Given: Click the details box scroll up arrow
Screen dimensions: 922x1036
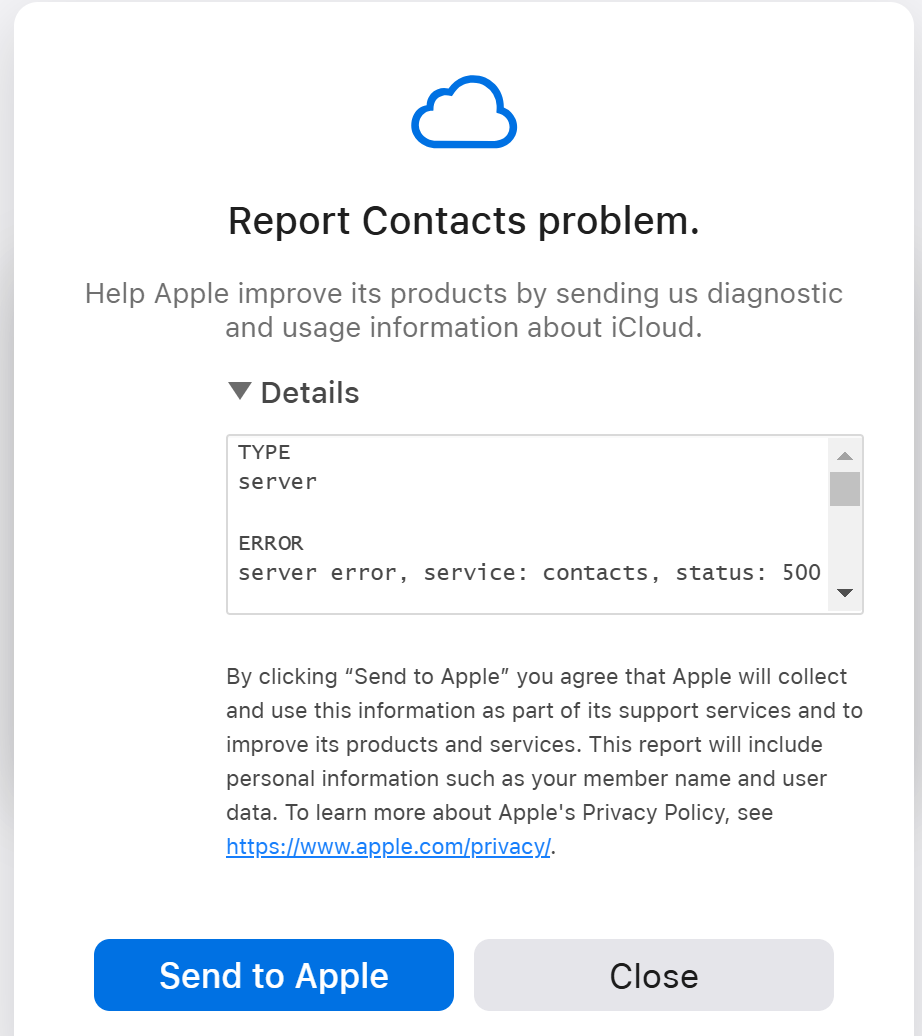Looking at the screenshot, I should tap(845, 456).
